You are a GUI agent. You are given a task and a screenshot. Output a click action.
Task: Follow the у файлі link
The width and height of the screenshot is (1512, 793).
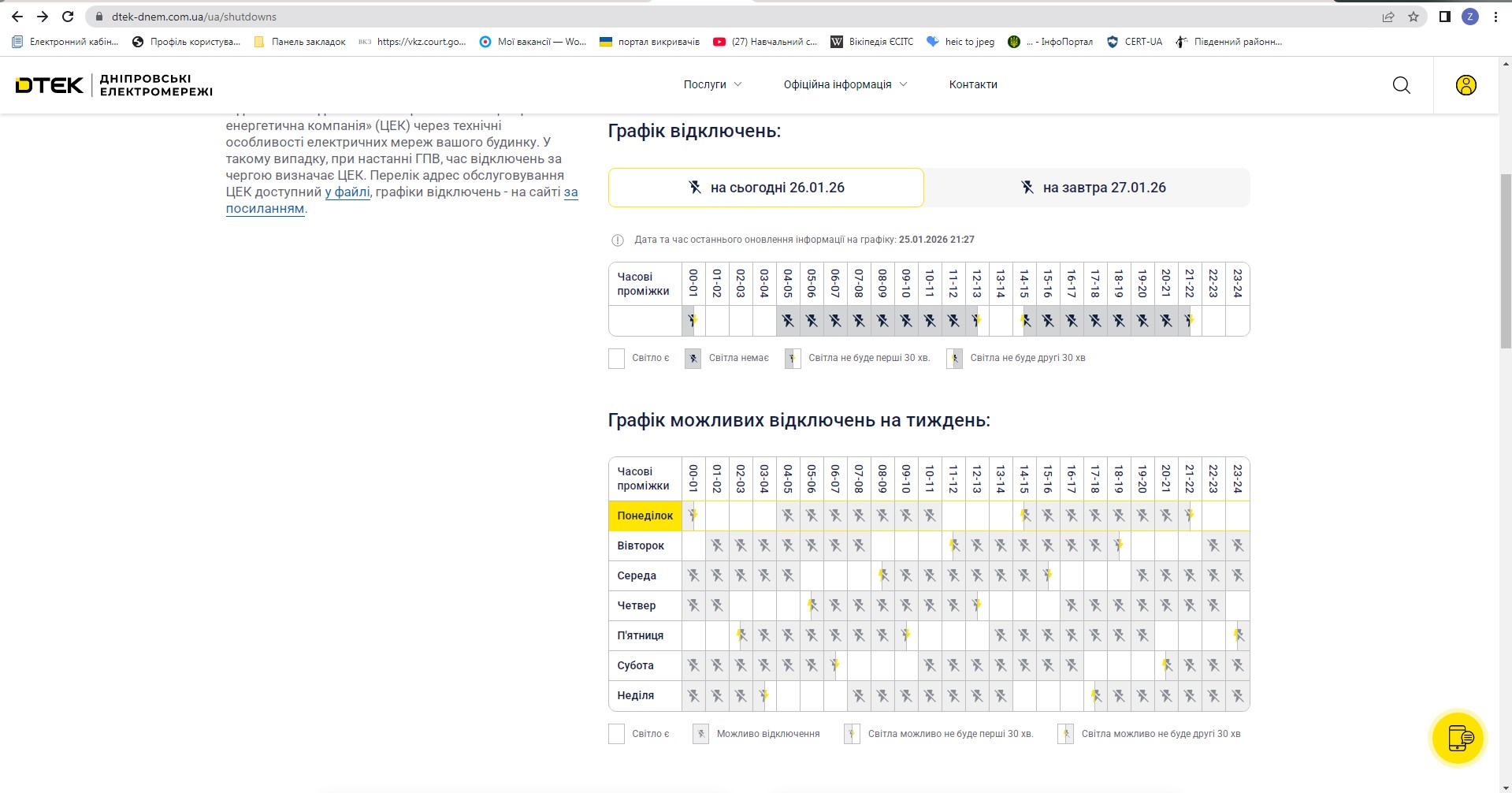click(347, 192)
